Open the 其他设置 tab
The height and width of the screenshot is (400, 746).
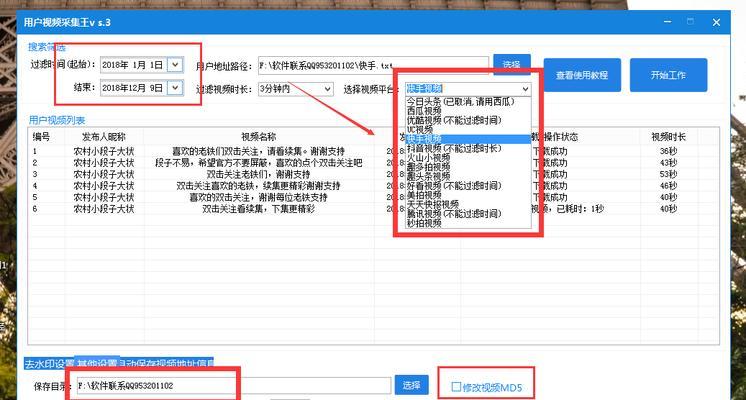(97, 364)
